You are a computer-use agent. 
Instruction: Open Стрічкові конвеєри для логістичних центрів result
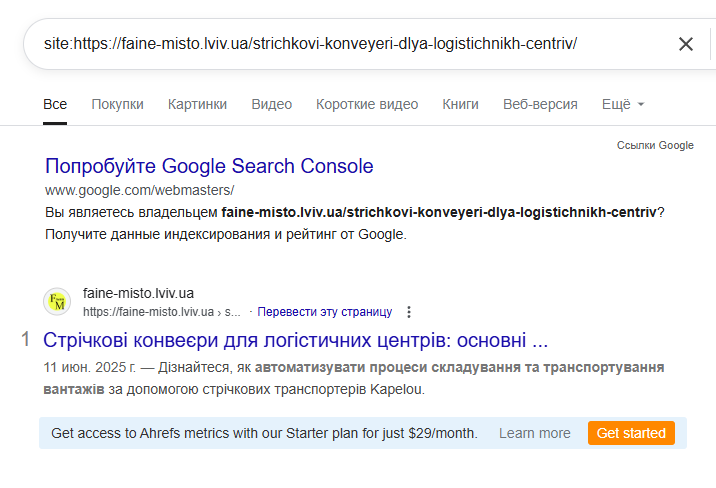pos(295,341)
